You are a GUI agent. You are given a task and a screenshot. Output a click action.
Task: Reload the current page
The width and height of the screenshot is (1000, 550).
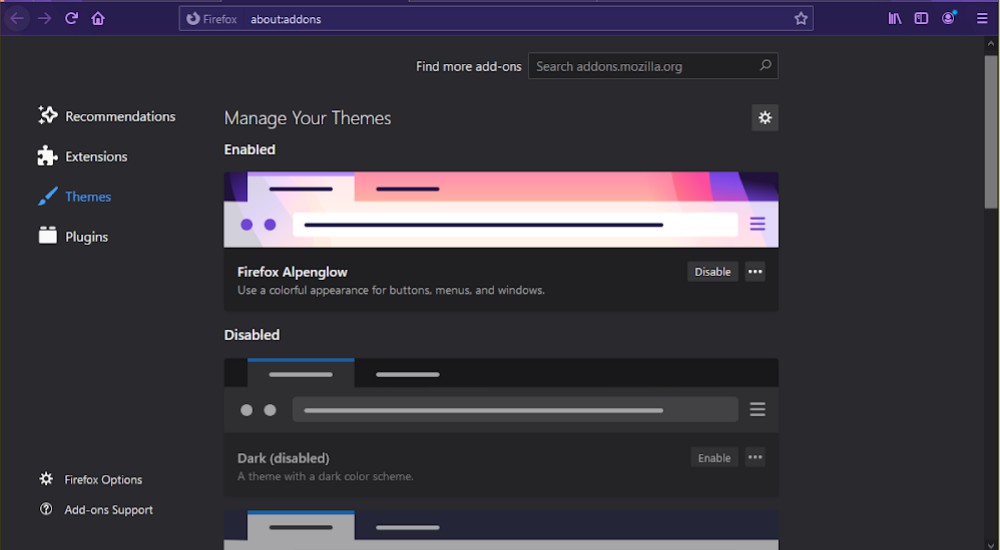coord(71,19)
